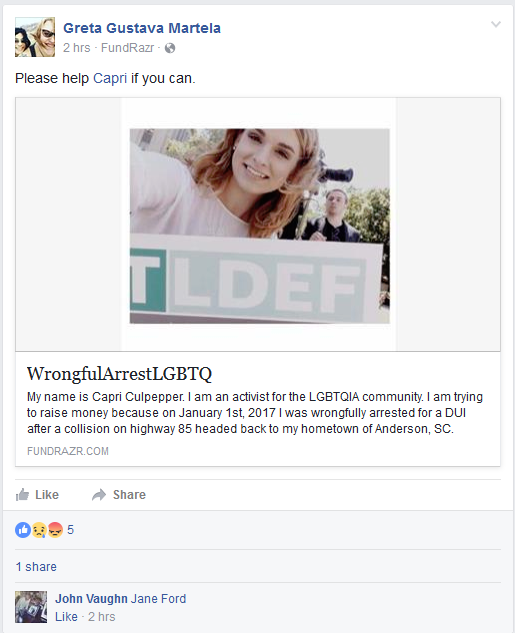Open the 1 share link
The width and height of the screenshot is (515, 633).
pyautogui.click(x=36, y=567)
